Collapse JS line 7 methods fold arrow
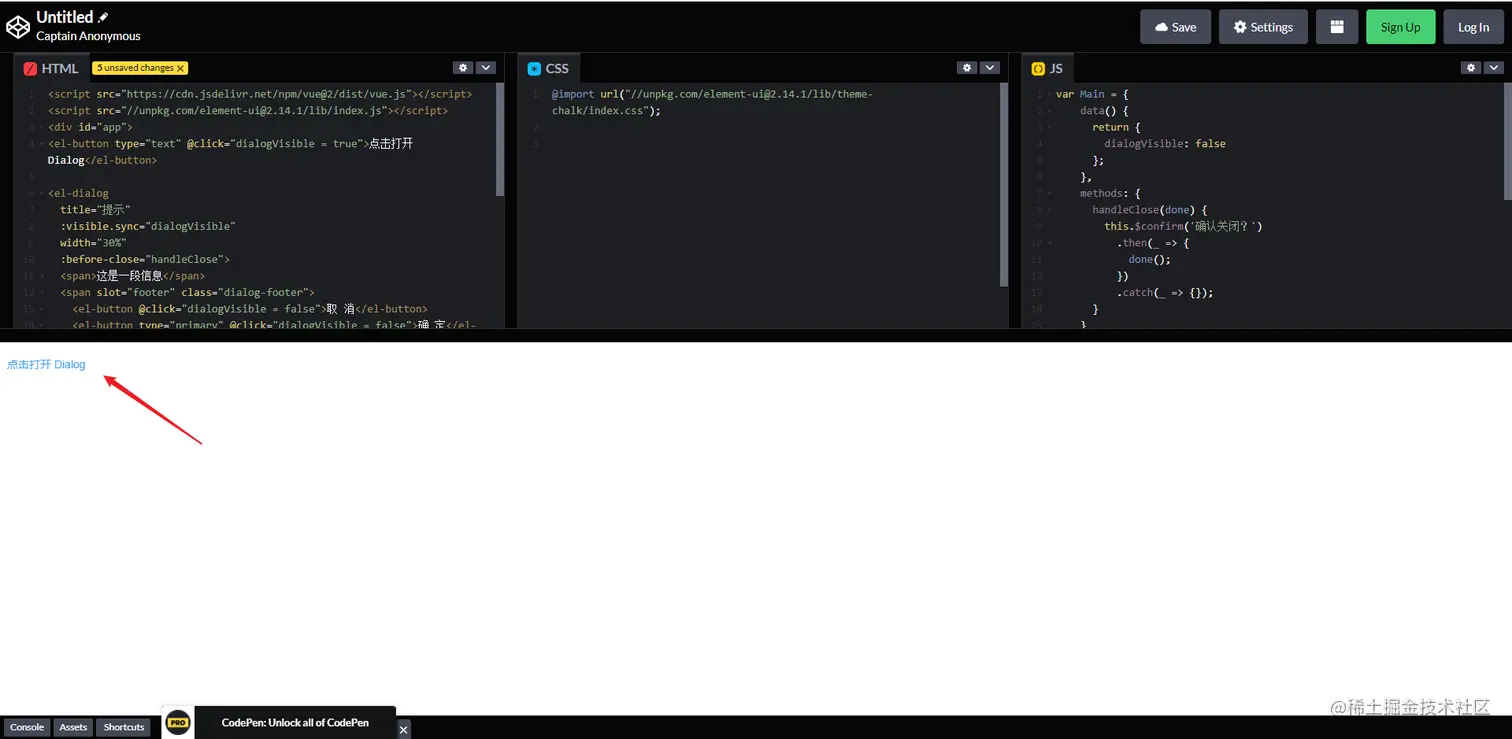 tap(1049, 193)
